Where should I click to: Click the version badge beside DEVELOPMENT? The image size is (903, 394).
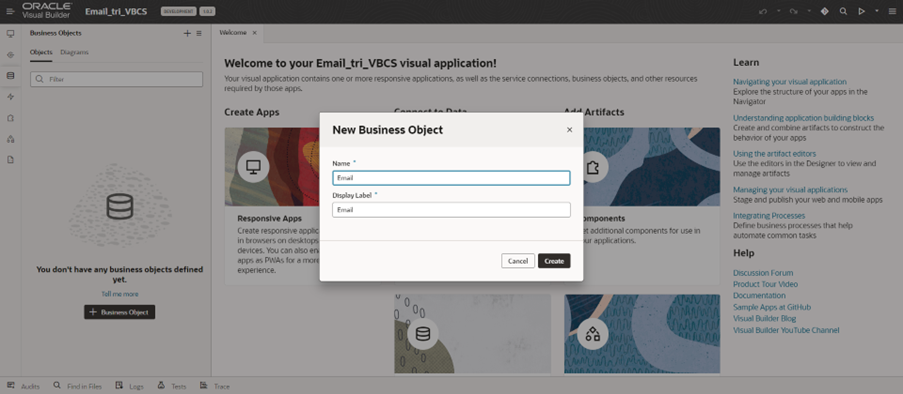coord(207,12)
